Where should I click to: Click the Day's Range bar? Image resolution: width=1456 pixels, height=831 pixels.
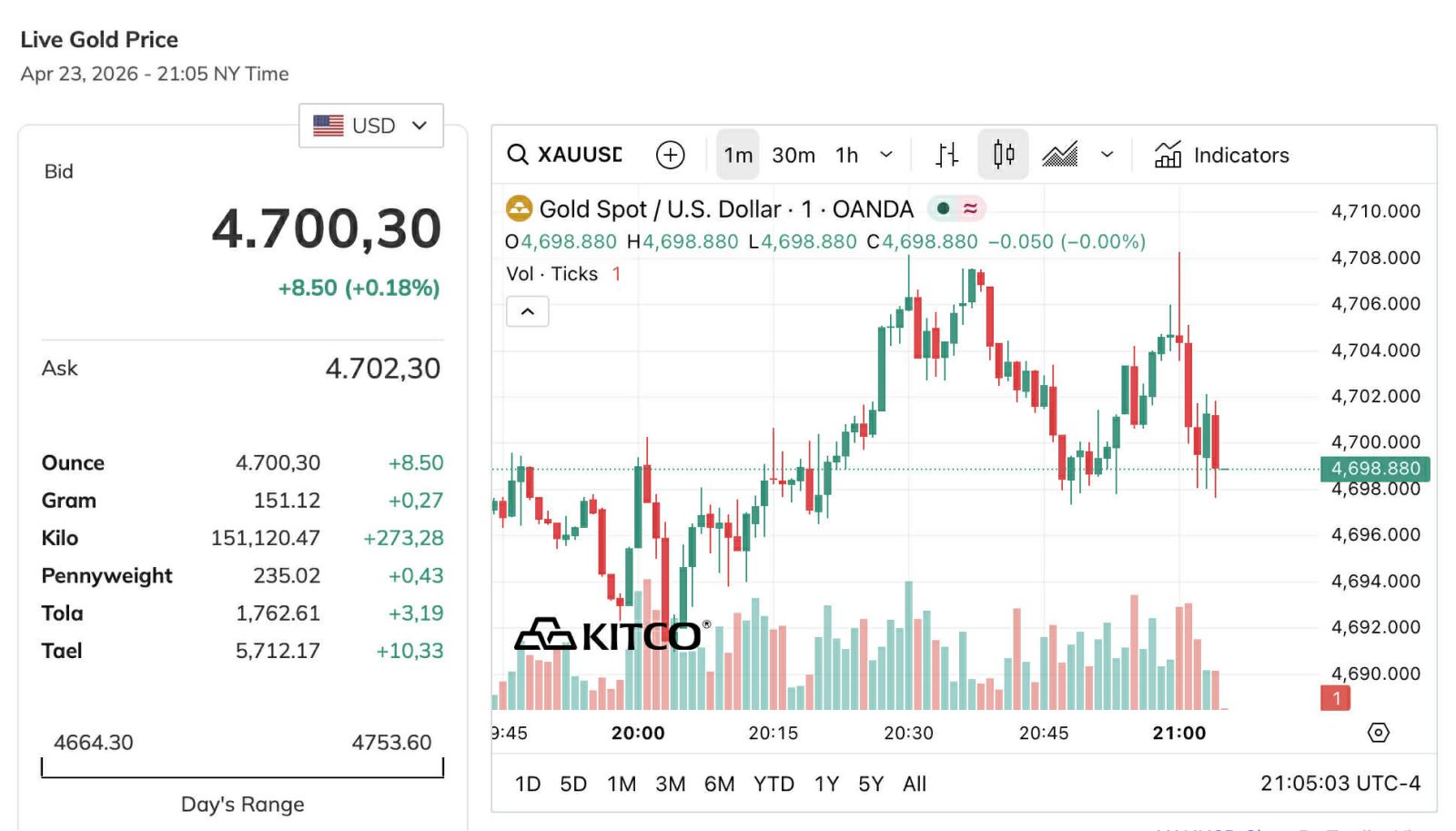pyautogui.click(x=242, y=769)
